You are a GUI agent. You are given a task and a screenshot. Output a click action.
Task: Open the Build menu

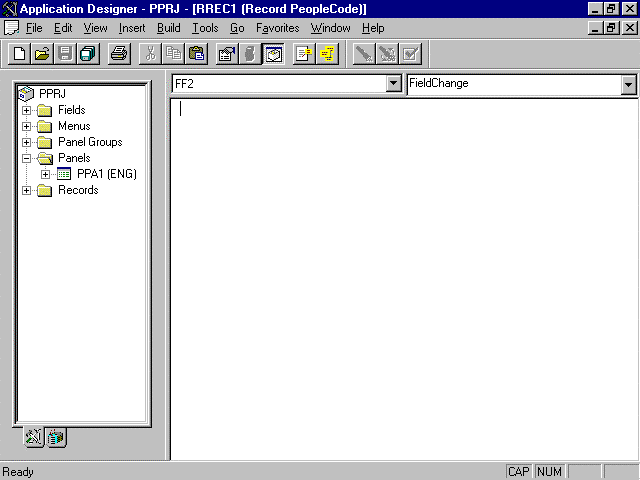click(x=169, y=28)
